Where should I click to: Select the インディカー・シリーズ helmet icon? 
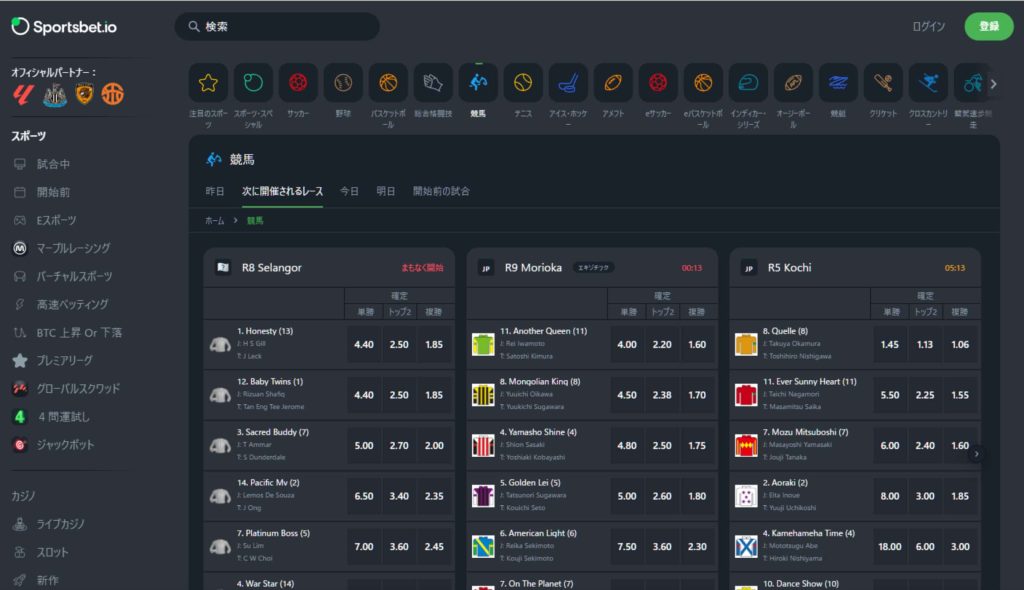pos(748,83)
